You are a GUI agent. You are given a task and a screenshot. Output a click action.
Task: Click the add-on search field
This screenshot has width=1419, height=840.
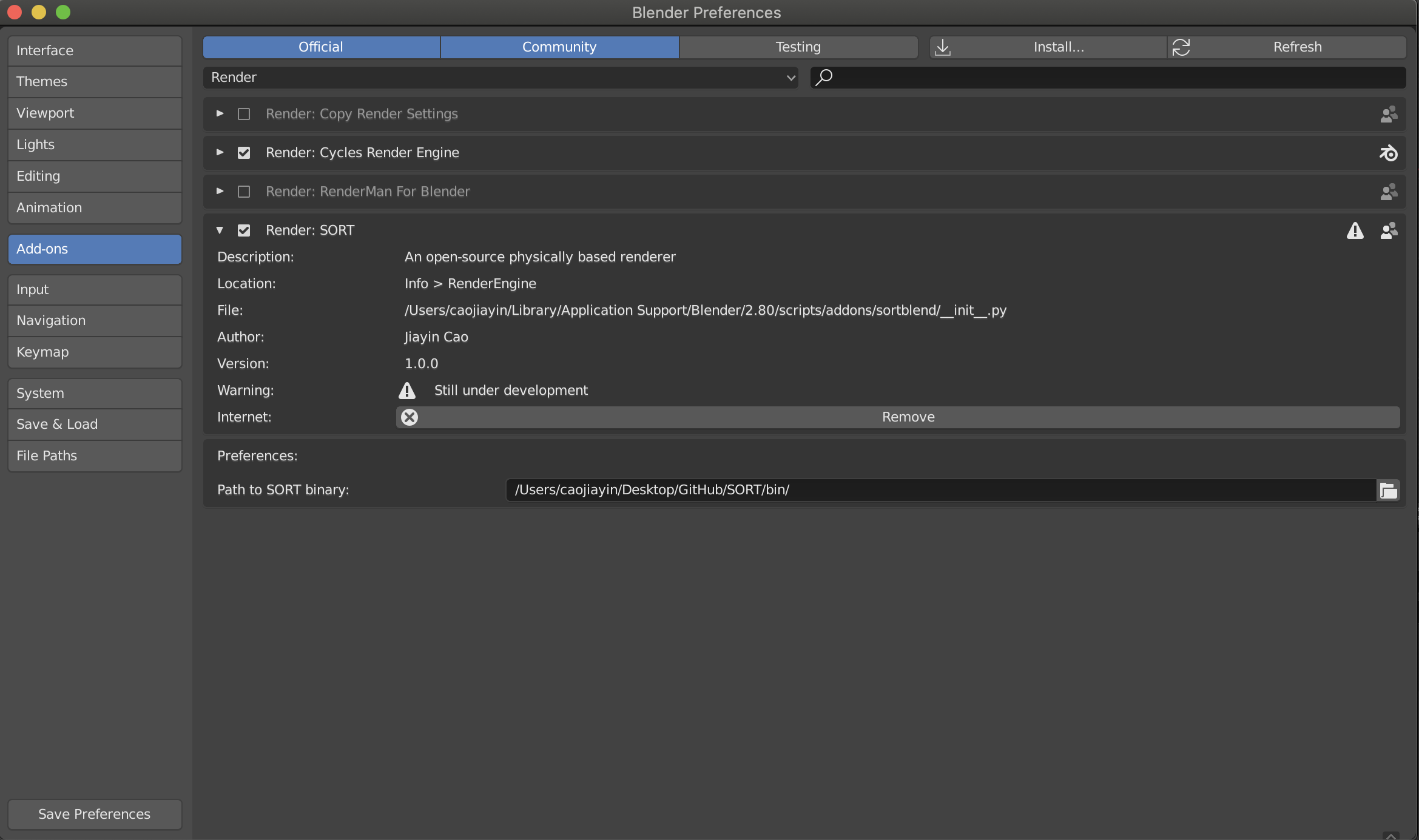pyautogui.click(x=1108, y=78)
